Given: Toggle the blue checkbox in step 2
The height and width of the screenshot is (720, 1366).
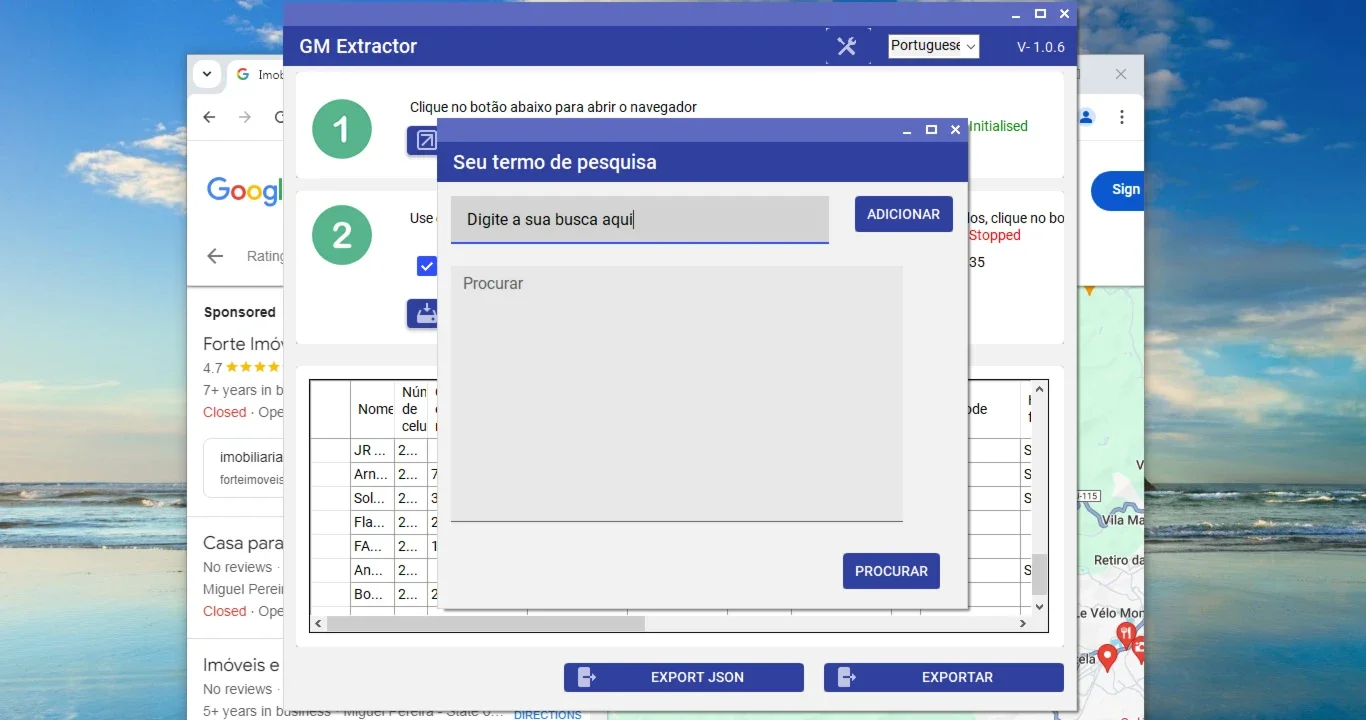Looking at the screenshot, I should click(x=427, y=266).
